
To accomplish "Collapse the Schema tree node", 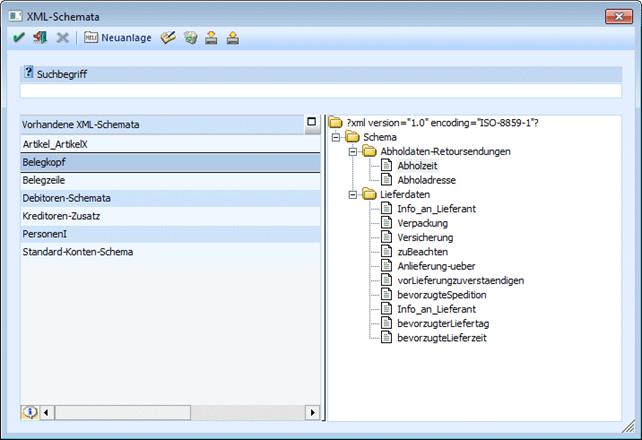I will [x=336, y=137].
